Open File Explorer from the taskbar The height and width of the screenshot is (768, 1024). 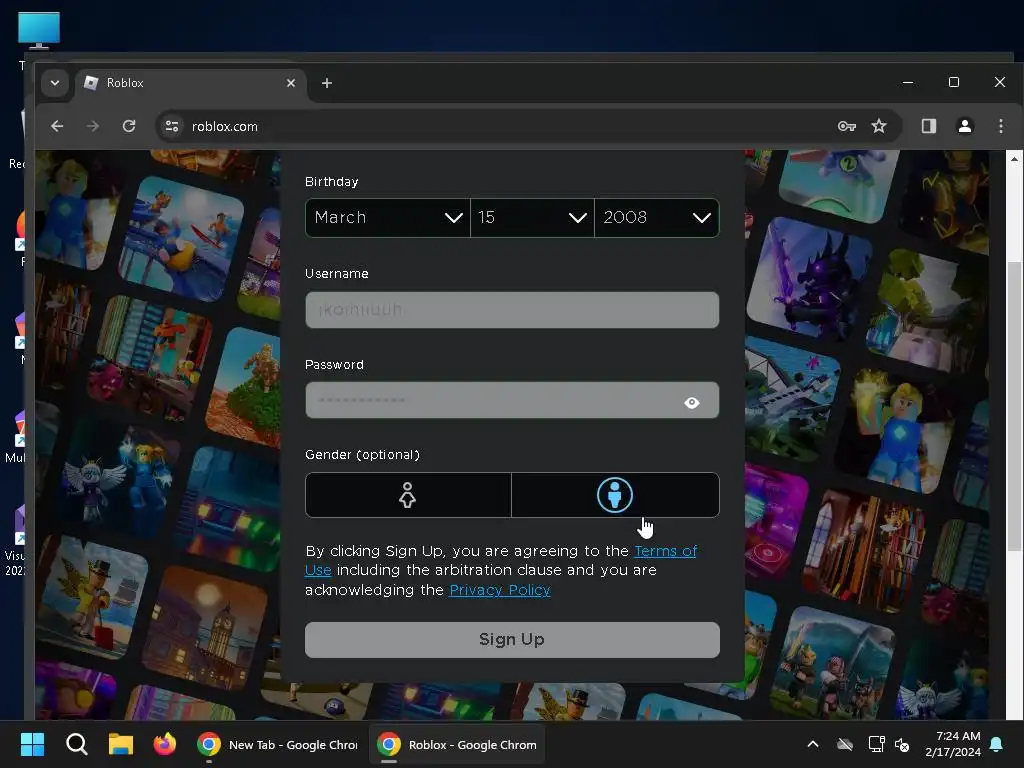(x=121, y=744)
